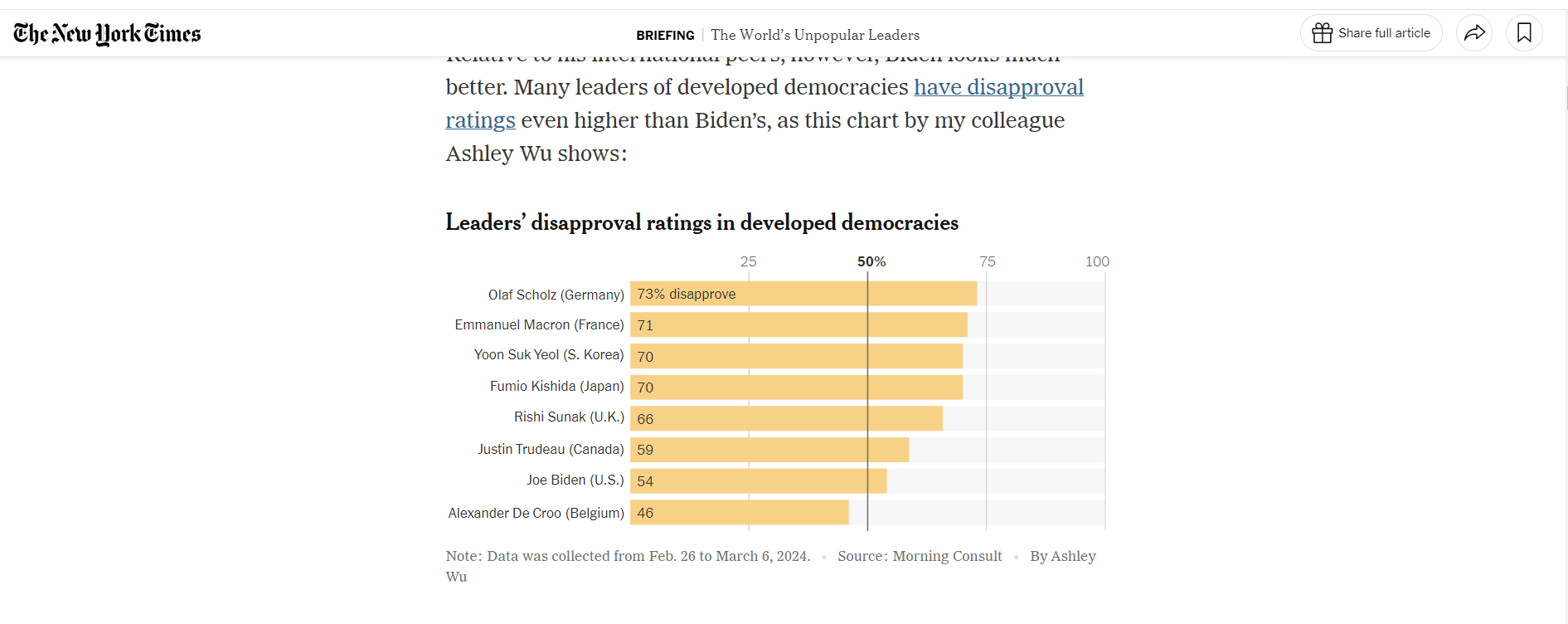Viewport: 1568px width, 624px height.
Task: Click the gift icon in the header
Action: [x=1323, y=33]
